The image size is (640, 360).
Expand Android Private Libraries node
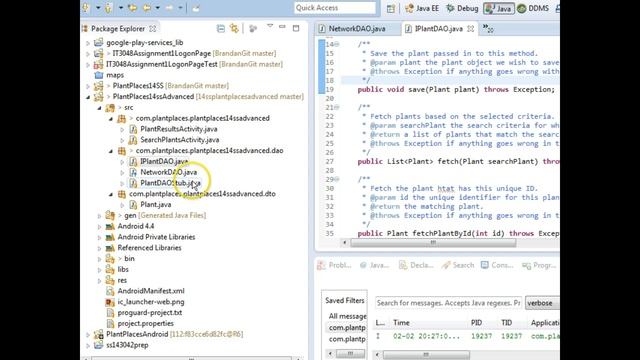pyautogui.click(x=99, y=237)
